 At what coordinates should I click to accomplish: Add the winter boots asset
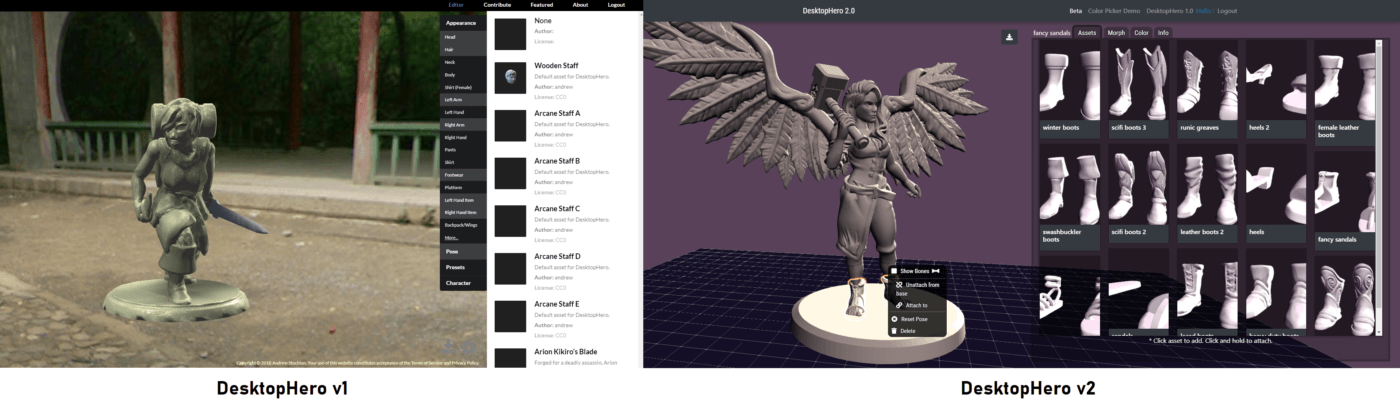(1071, 89)
